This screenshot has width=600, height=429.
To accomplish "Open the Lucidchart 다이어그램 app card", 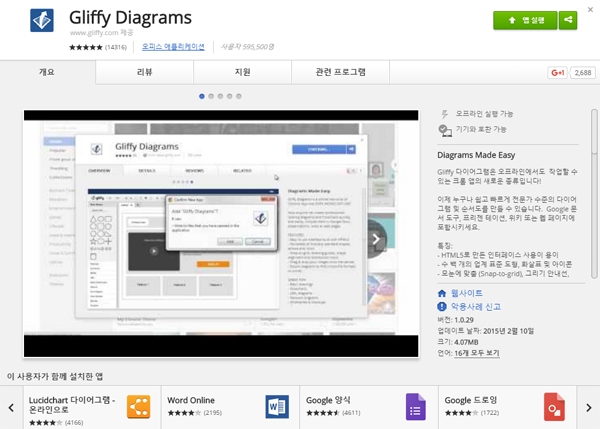I will [92, 408].
